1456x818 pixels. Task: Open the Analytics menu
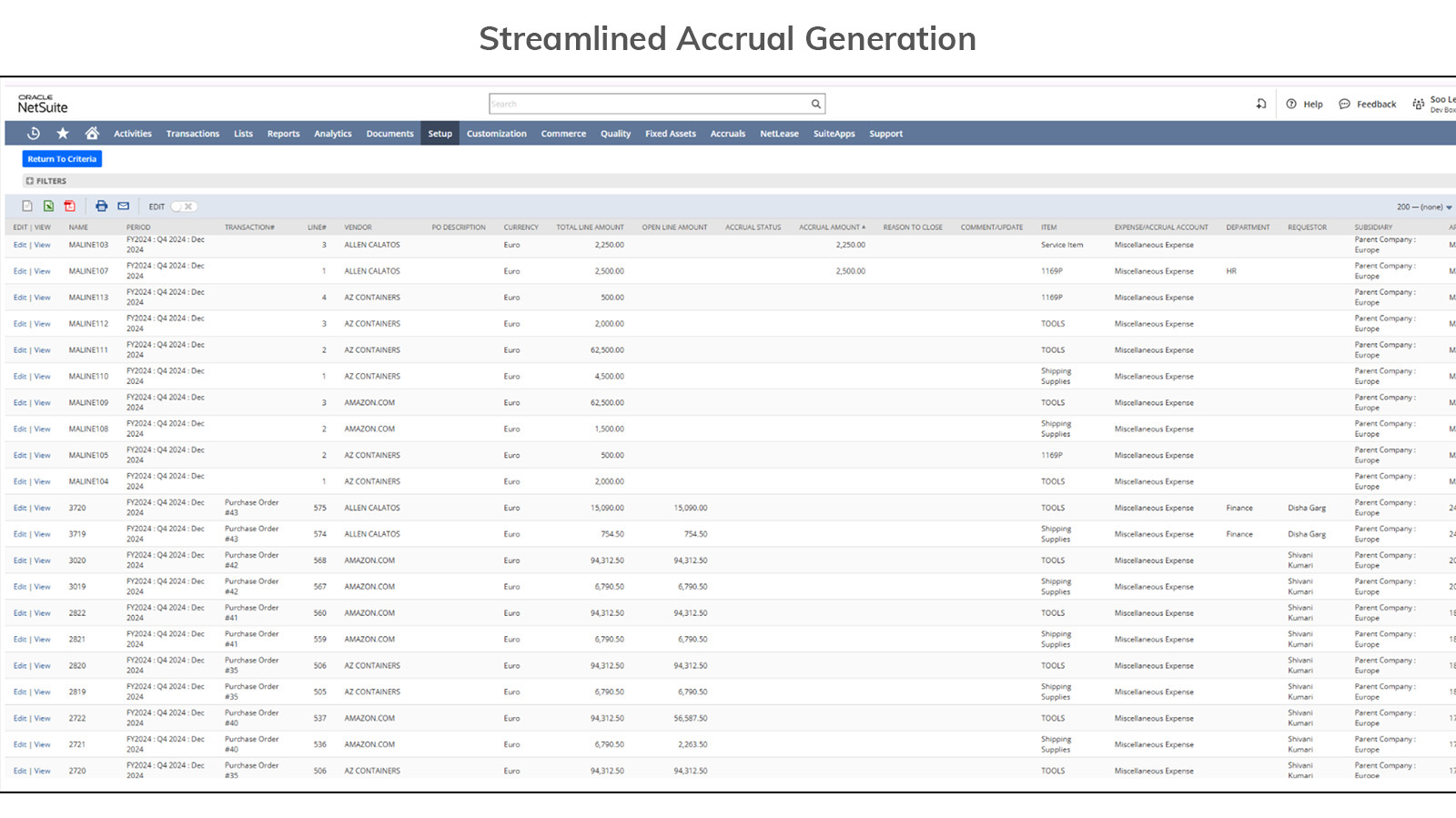[333, 134]
